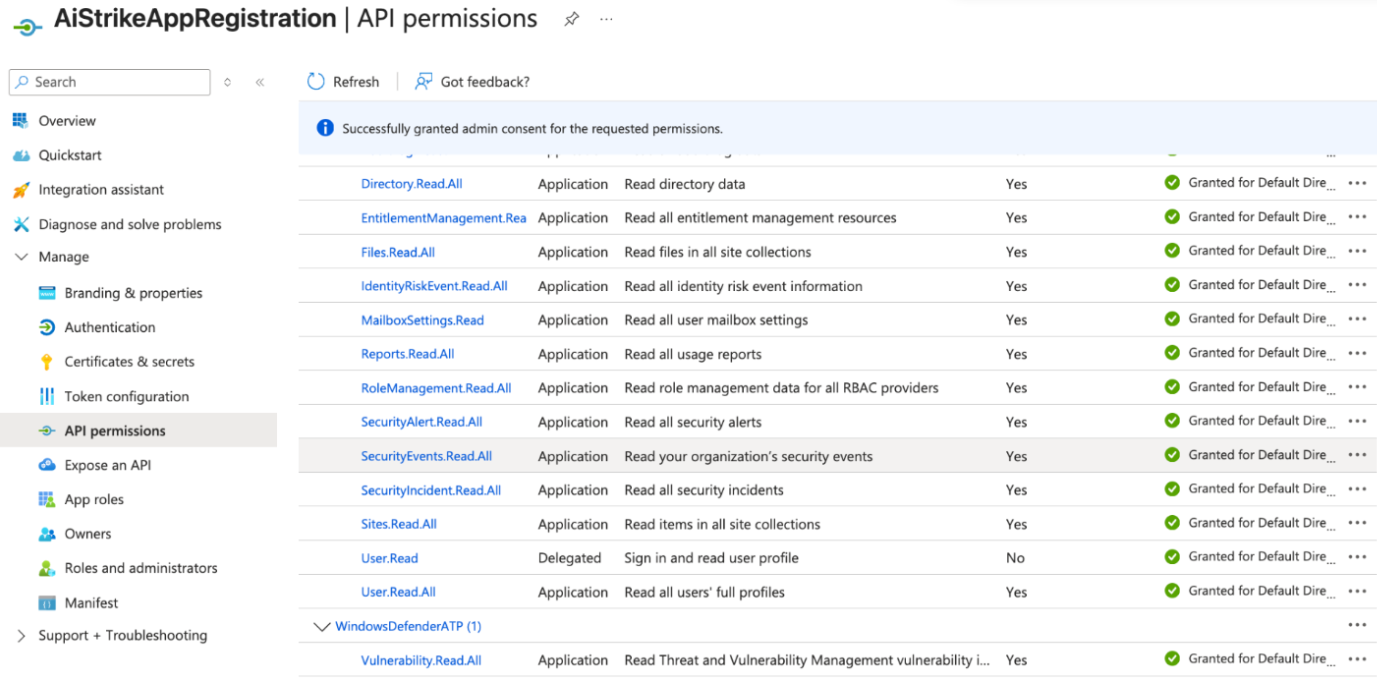1377x679 pixels.
Task: Open ellipsis menu for MailboxSettings.Read row
Action: coord(1357,320)
